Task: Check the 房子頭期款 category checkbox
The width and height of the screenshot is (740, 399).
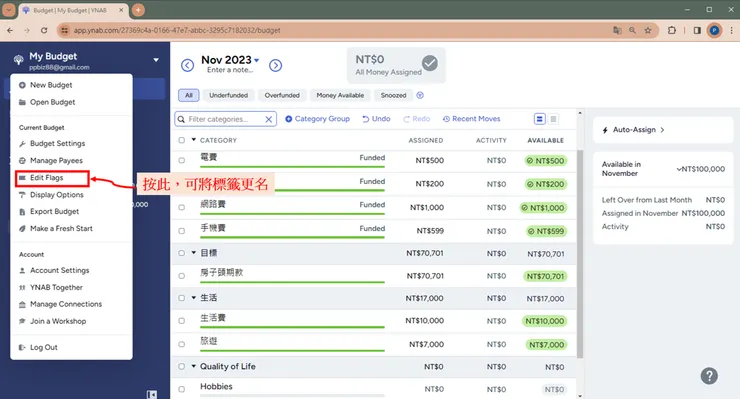Action: pos(182,276)
